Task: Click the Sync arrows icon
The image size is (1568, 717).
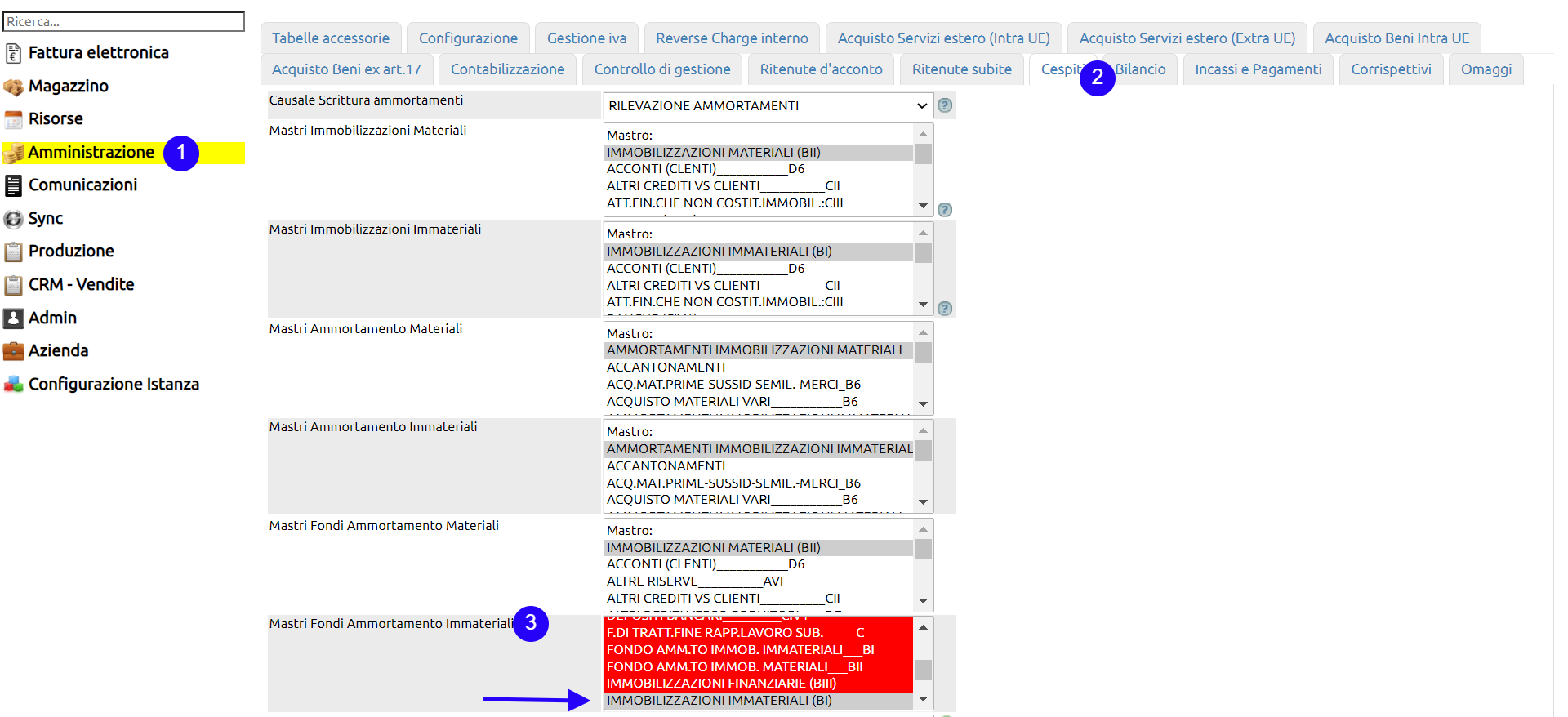Action: pyautogui.click(x=13, y=219)
